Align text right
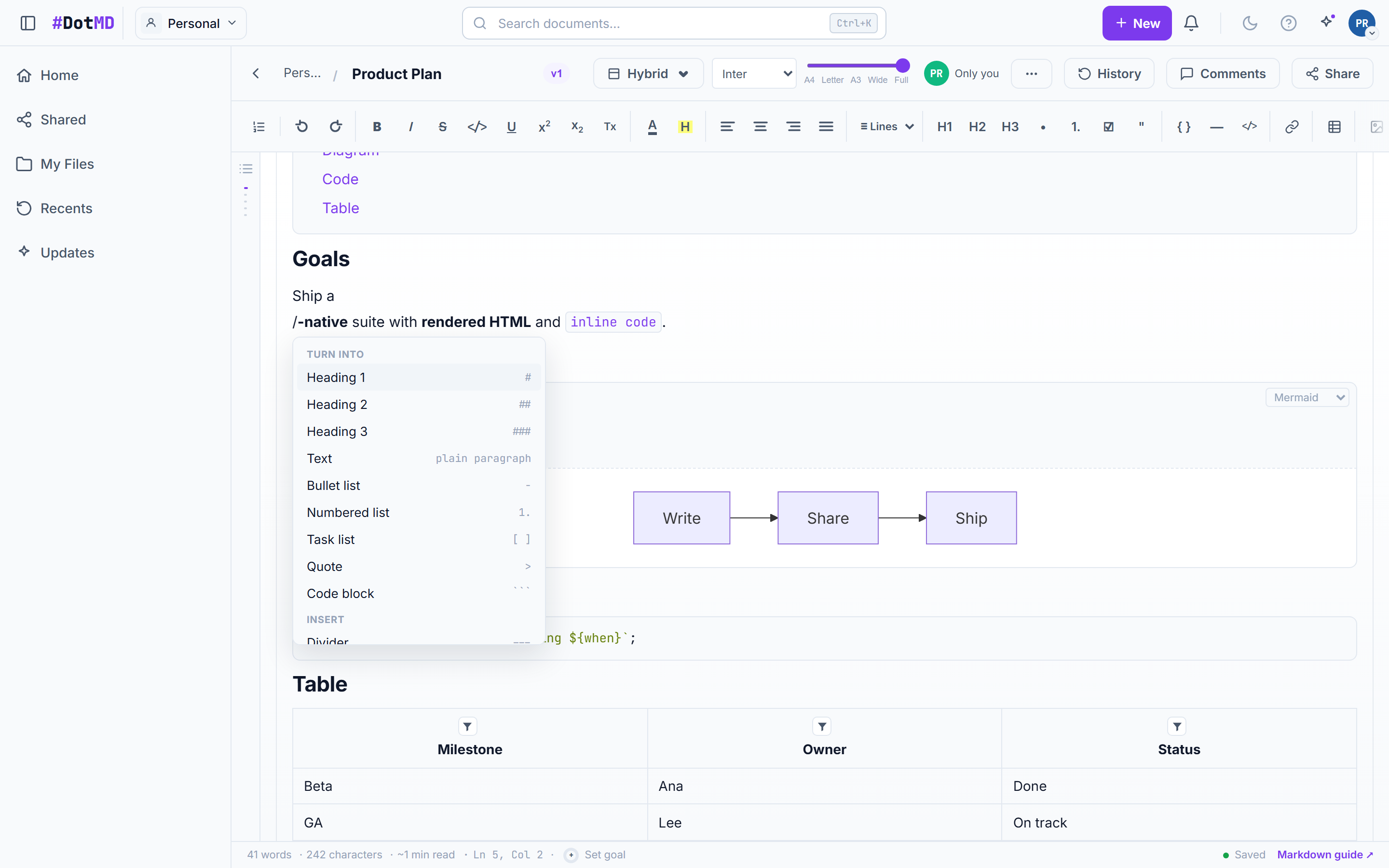Image resolution: width=1389 pixels, height=868 pixels. (x=793, y=126)
